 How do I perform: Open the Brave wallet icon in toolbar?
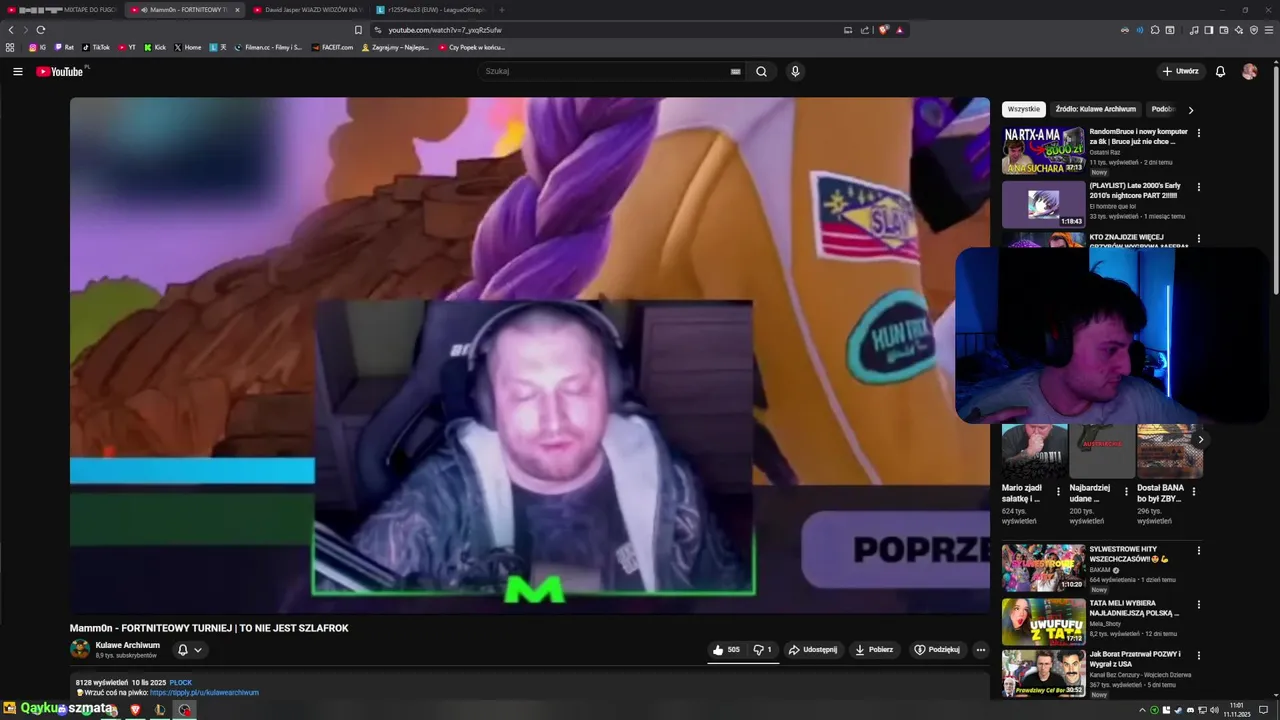(x=1224, y=30)
